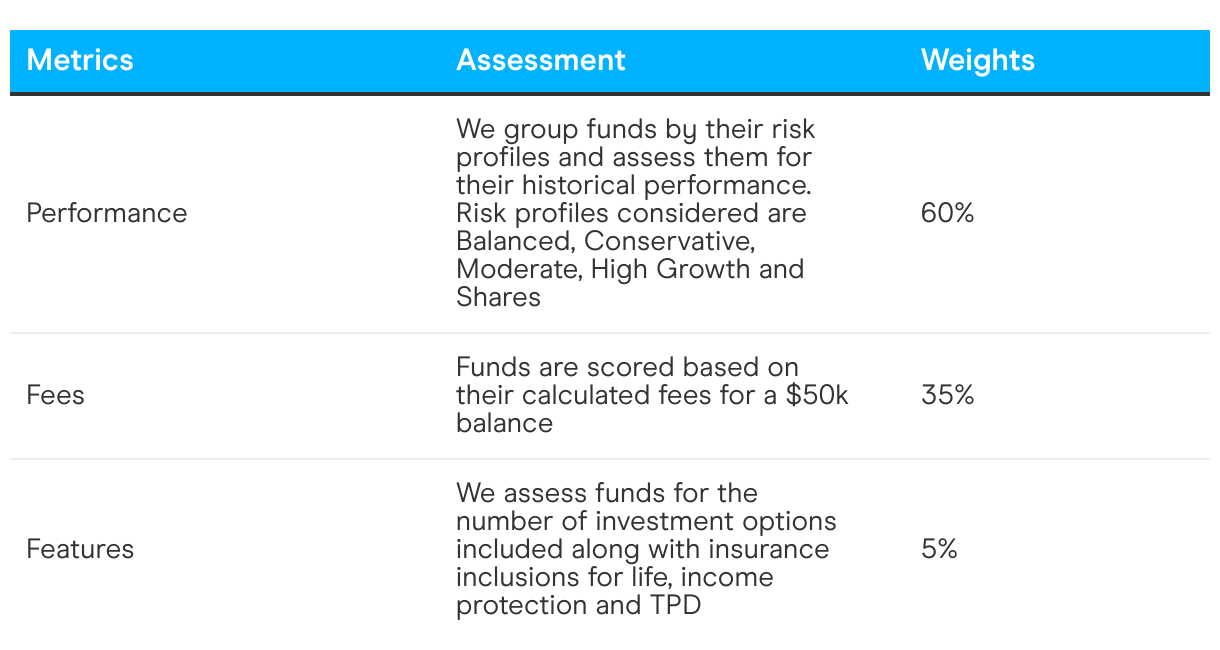
Task: Click the 'We assess funds for the' text
Action: point(607,493)
